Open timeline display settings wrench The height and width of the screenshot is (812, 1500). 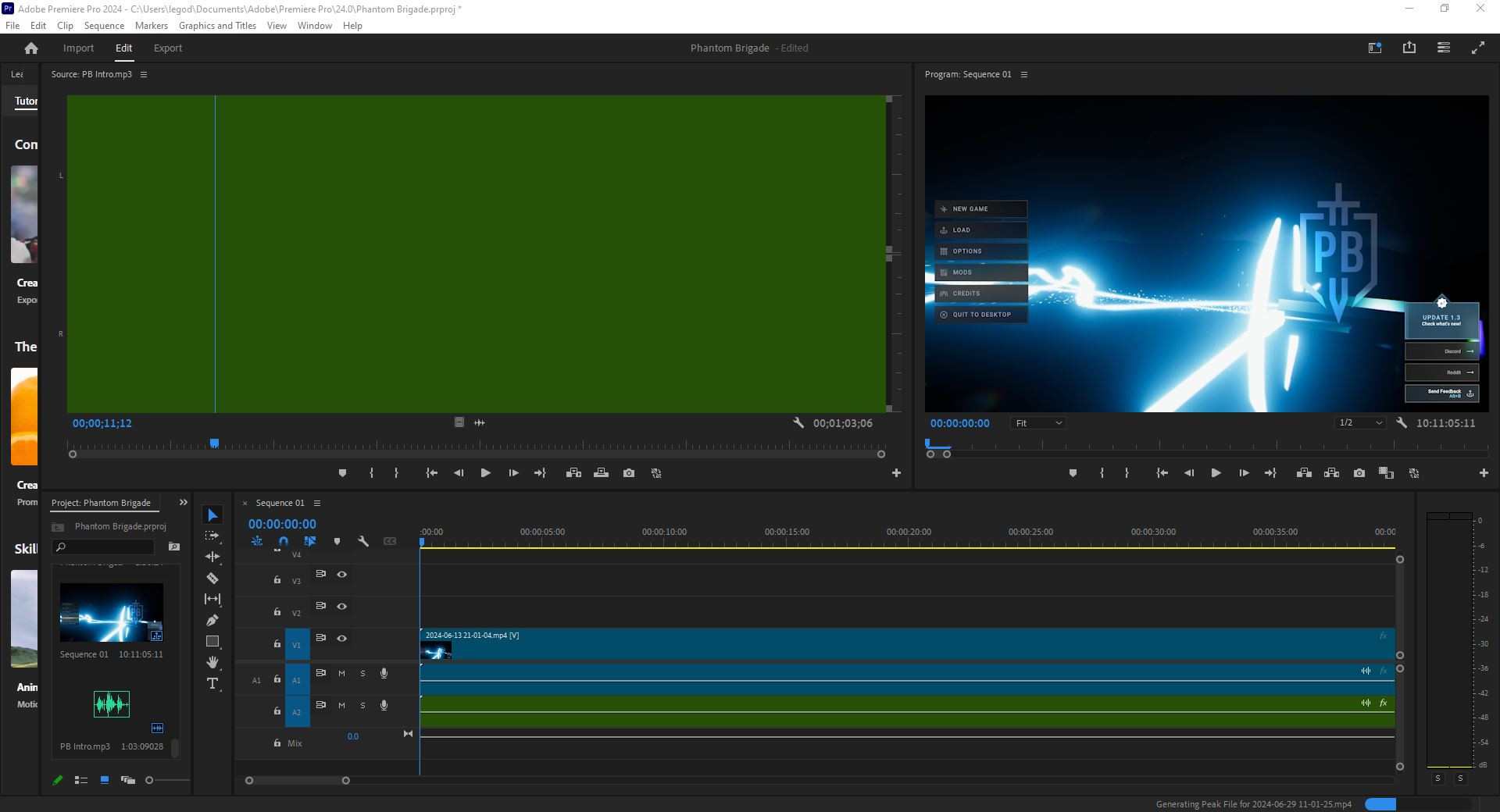[363, 541]
